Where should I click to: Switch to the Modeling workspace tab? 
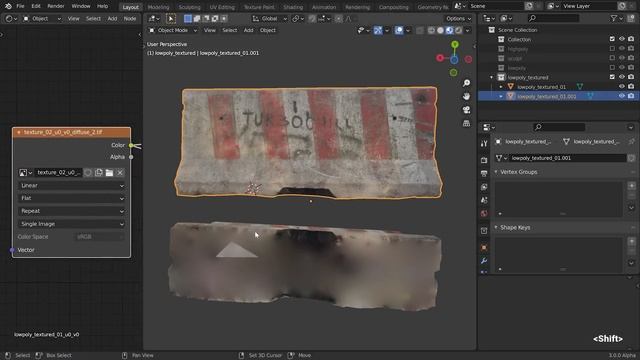point(158,7)
